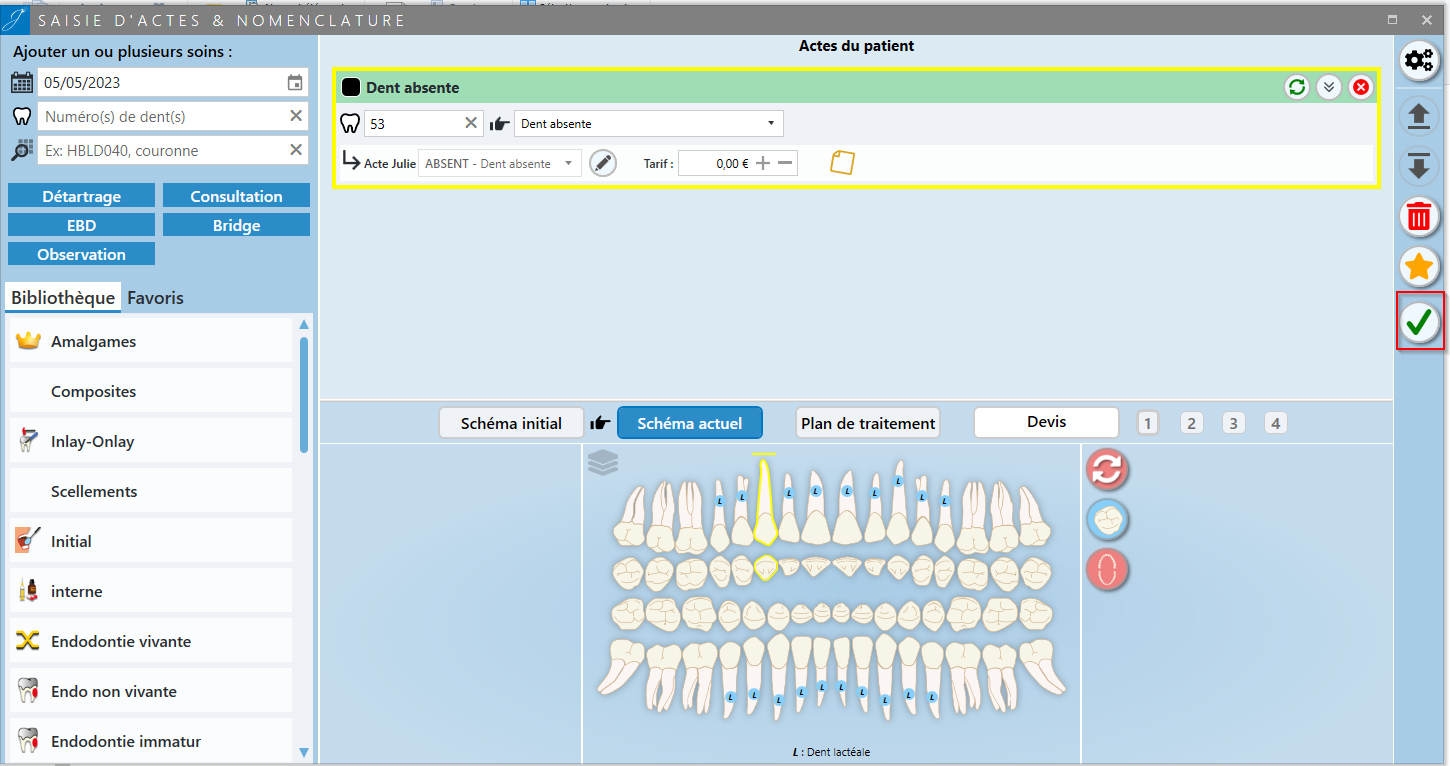Screen dimensions: 1450x766
Task: Remove Dent absente act with red X
Action: tap(1361, 87)
